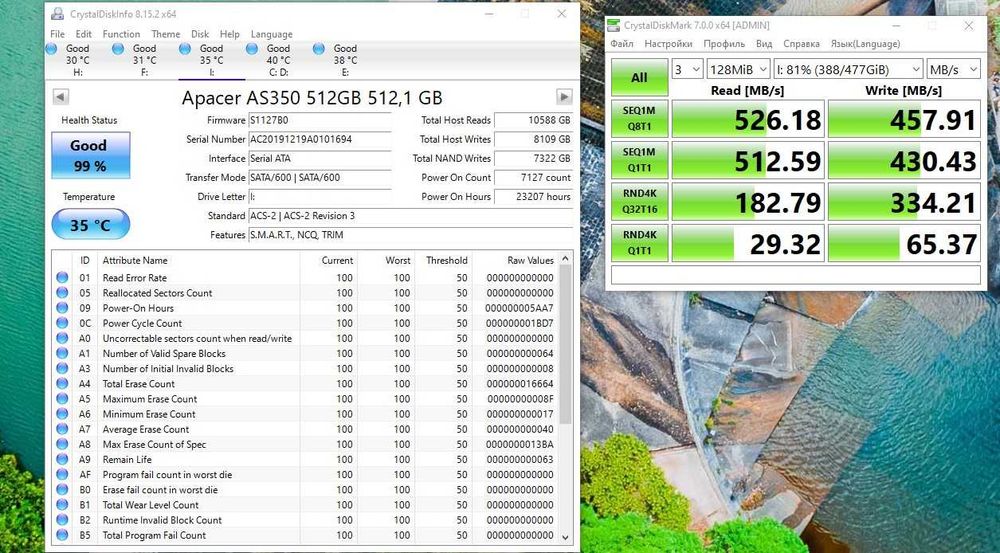
Task: Open Theme menu in CrystalDiskInfo
Action: tap(165, 34)
